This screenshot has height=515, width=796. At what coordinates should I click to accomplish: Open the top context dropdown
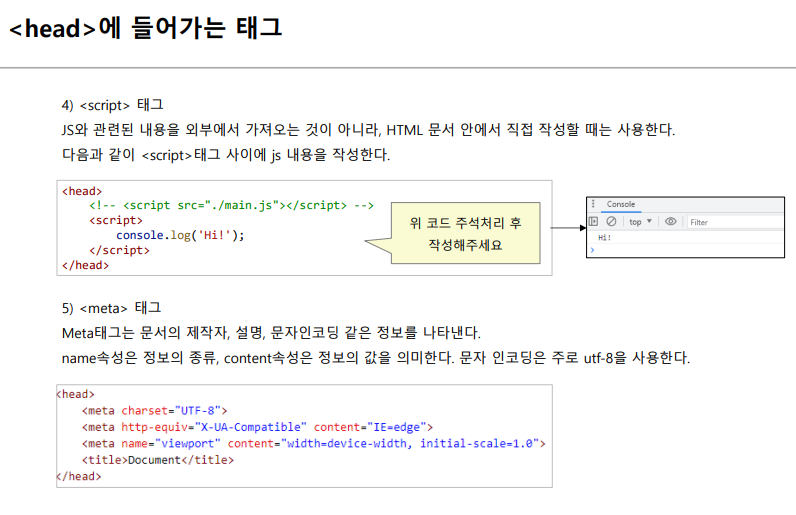click(640, 222)
